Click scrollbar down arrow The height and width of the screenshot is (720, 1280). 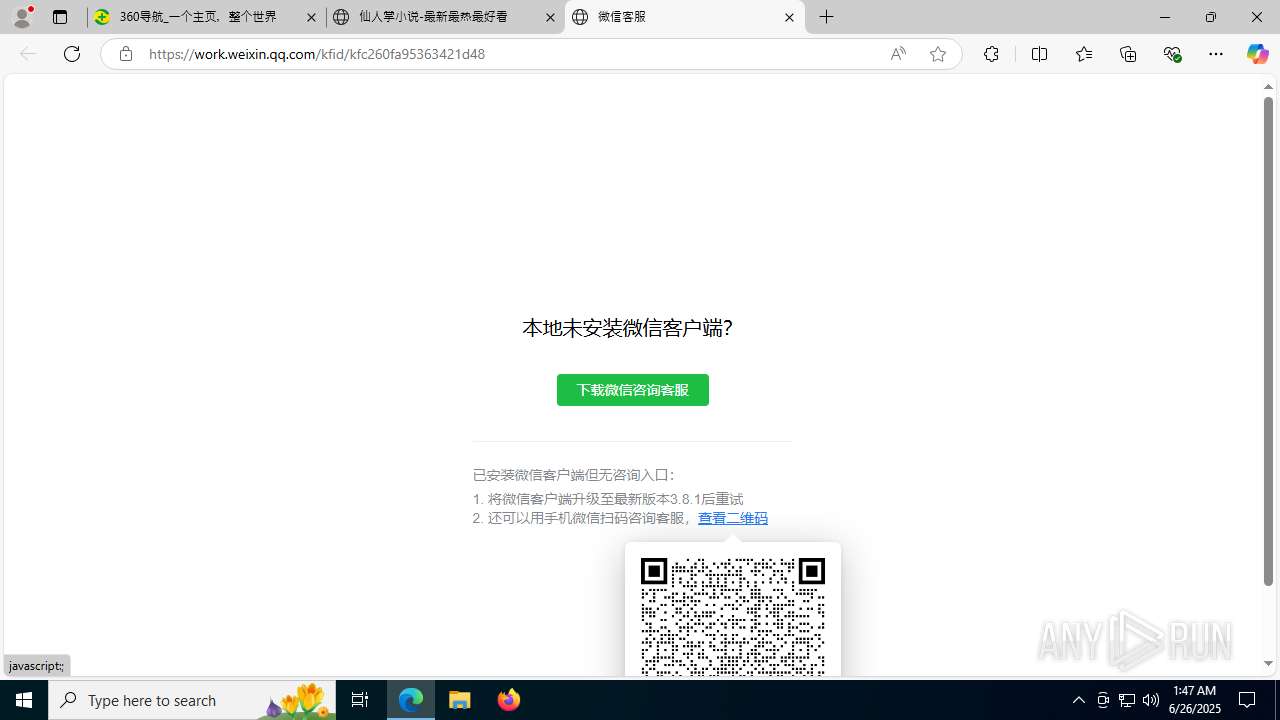click(x=1268, y=663)
